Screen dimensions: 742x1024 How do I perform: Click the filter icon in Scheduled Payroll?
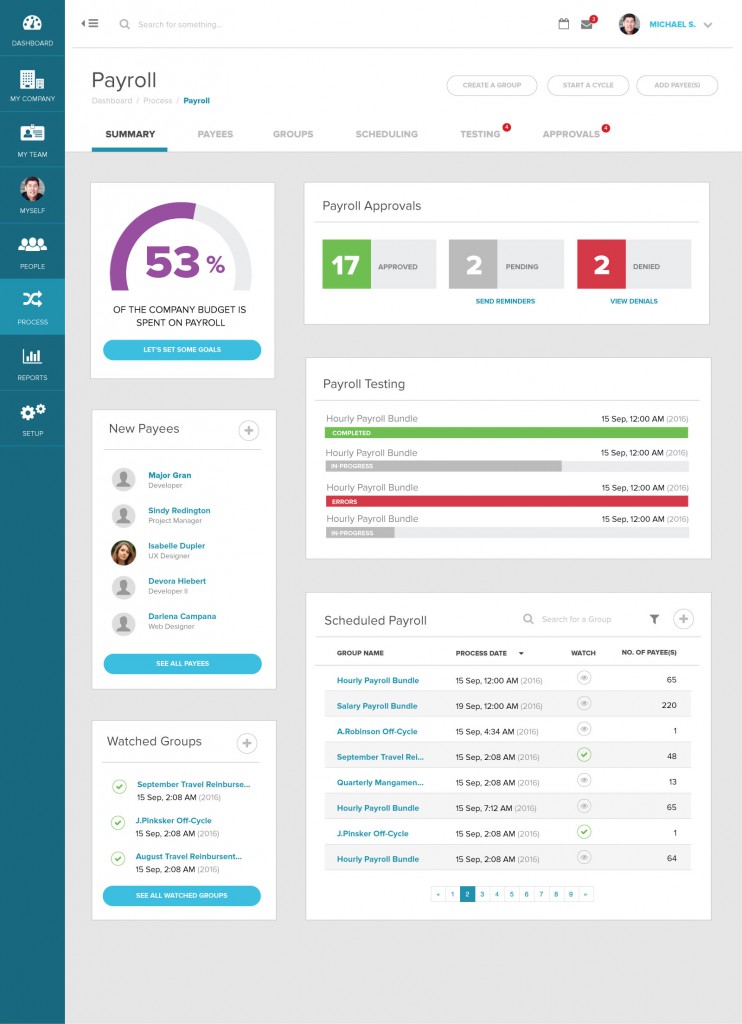click(x=654, y=620)
